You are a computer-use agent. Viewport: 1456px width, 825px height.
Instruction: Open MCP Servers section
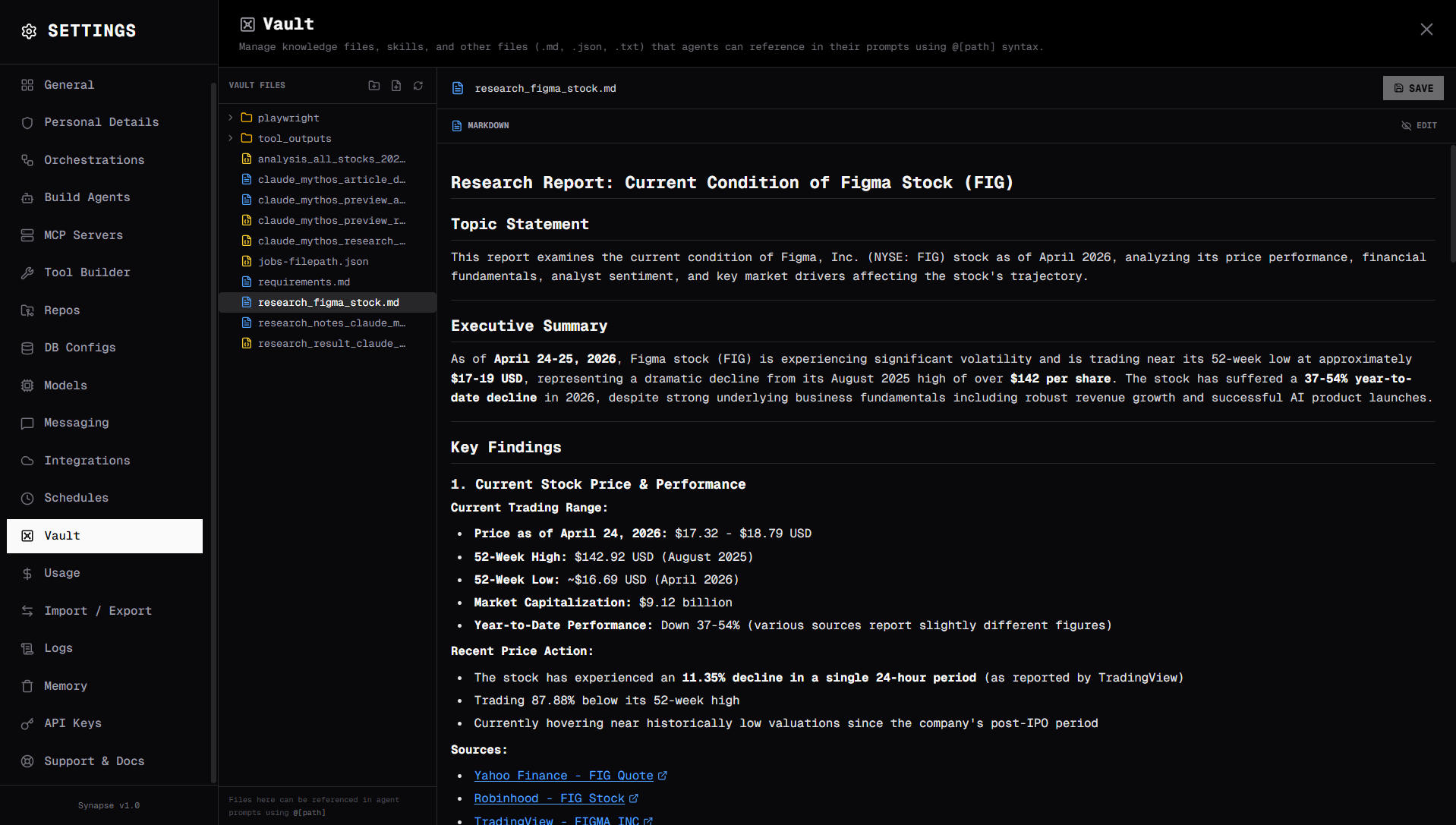tap(105, 235)
